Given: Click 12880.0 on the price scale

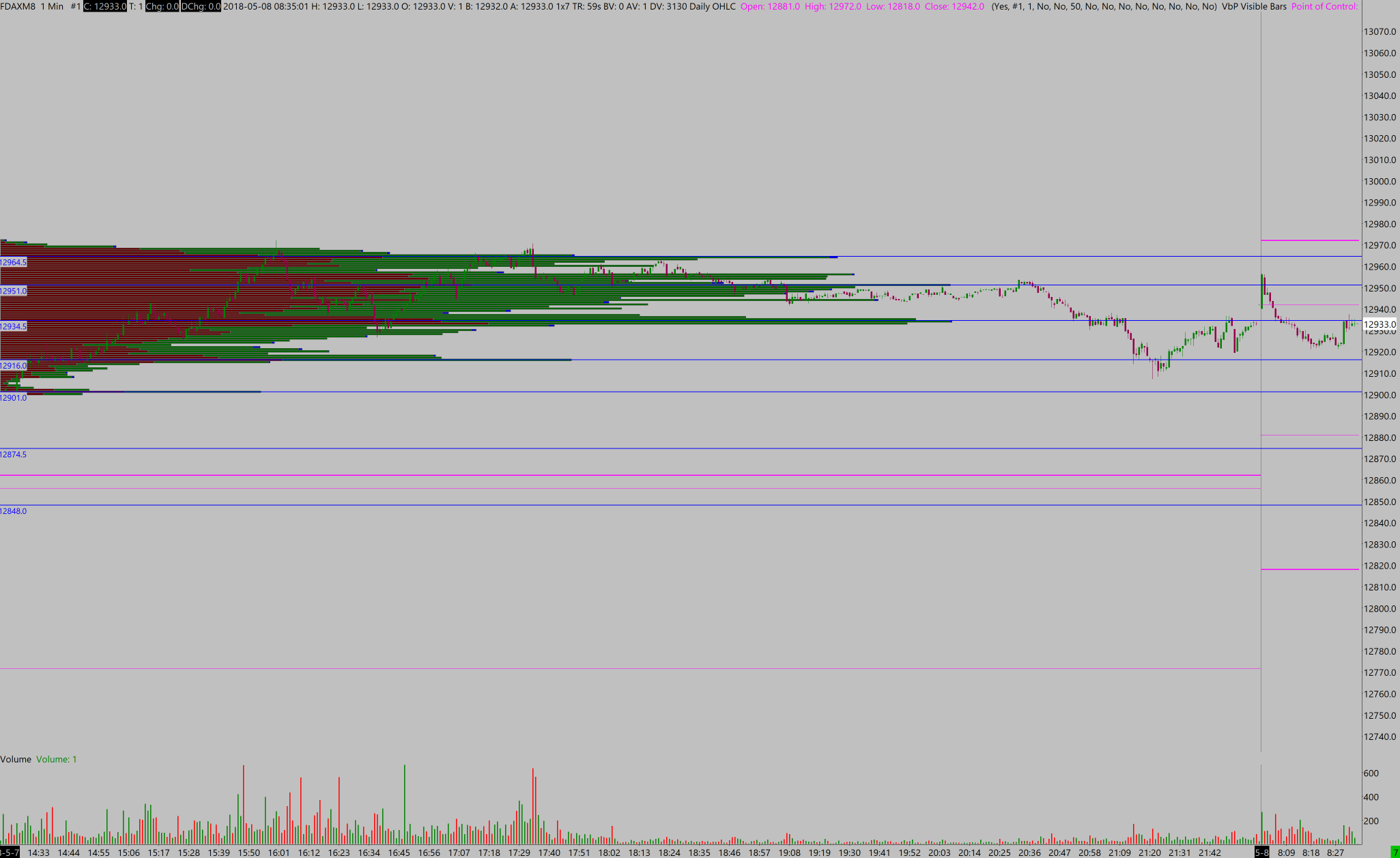Looking at the screenshot, I should tap(1380, 438).
